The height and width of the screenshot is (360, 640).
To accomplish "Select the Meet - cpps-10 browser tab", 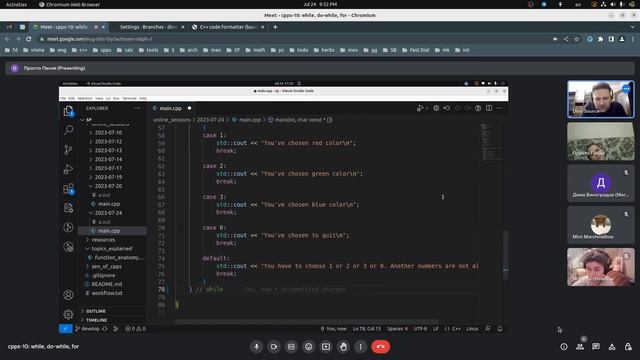I will [x=64, y=27].
